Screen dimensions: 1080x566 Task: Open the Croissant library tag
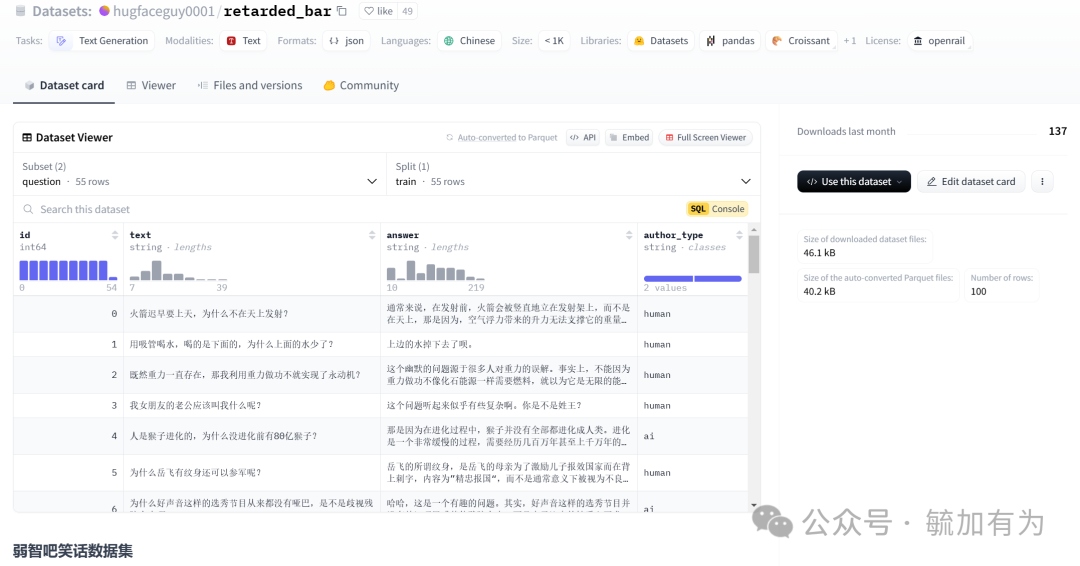(x=801, y=41)
